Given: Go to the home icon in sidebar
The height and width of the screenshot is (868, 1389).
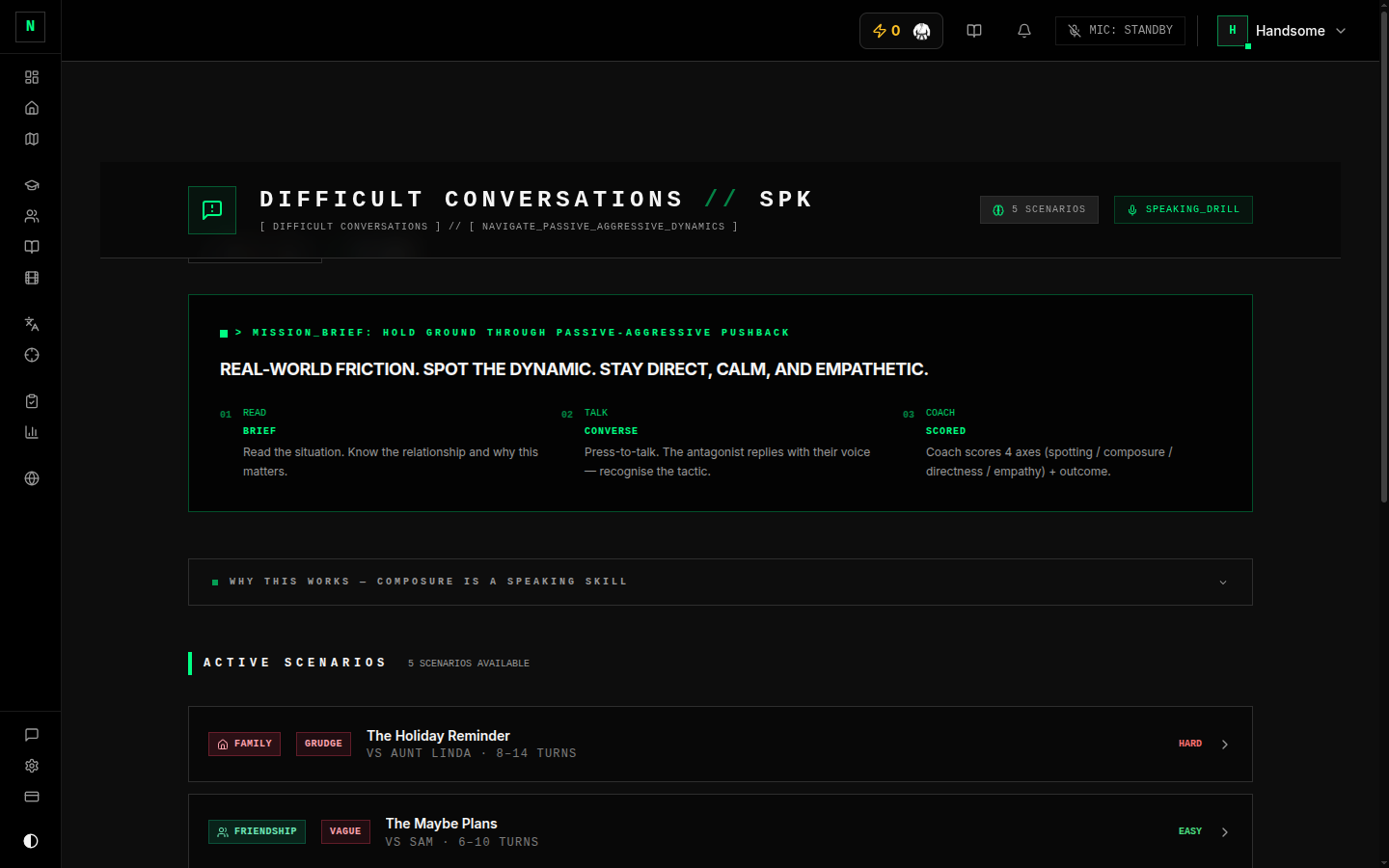Looking at the screenshot, I should tap(32, 108).
